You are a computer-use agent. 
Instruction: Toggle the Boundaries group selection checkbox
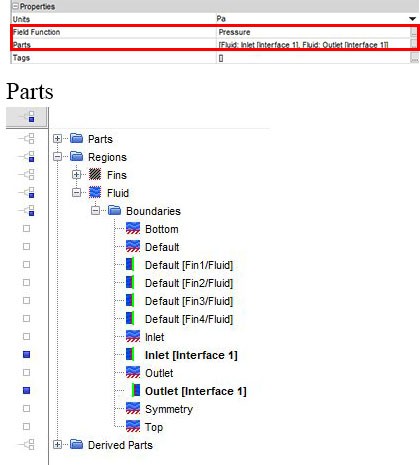(x=27, y=210)
